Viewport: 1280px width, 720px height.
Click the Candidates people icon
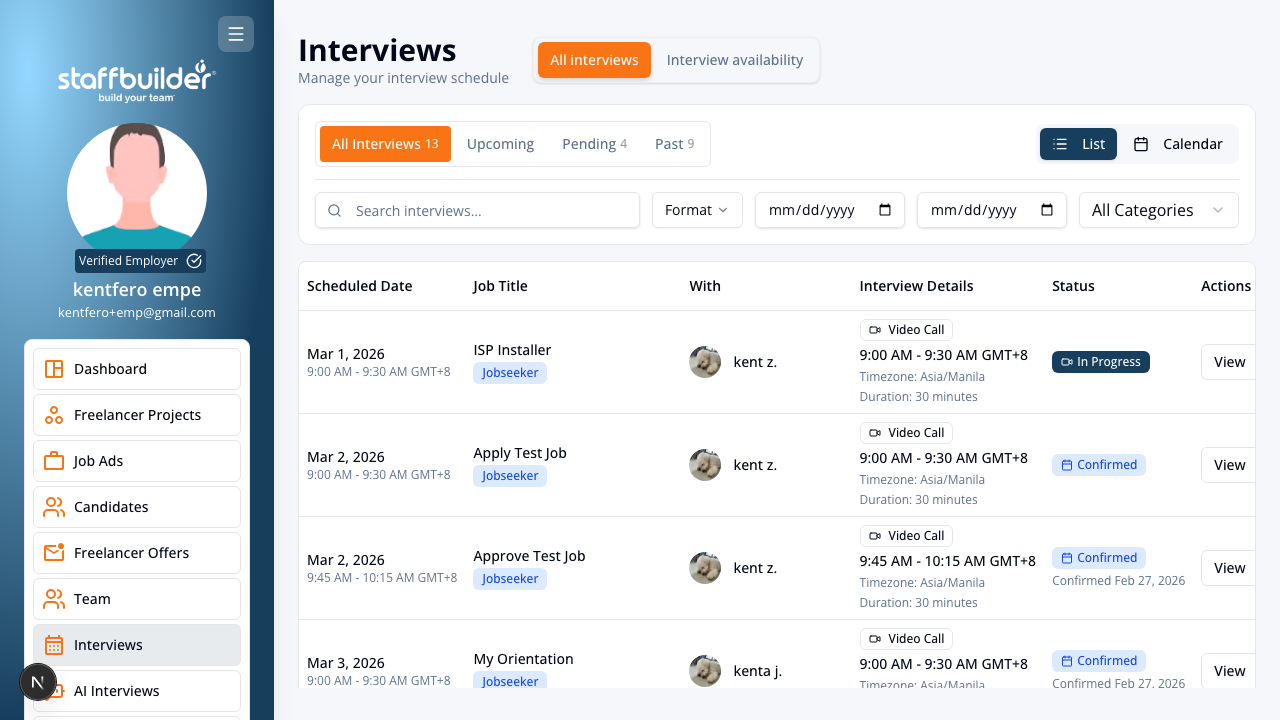point(54,507)
